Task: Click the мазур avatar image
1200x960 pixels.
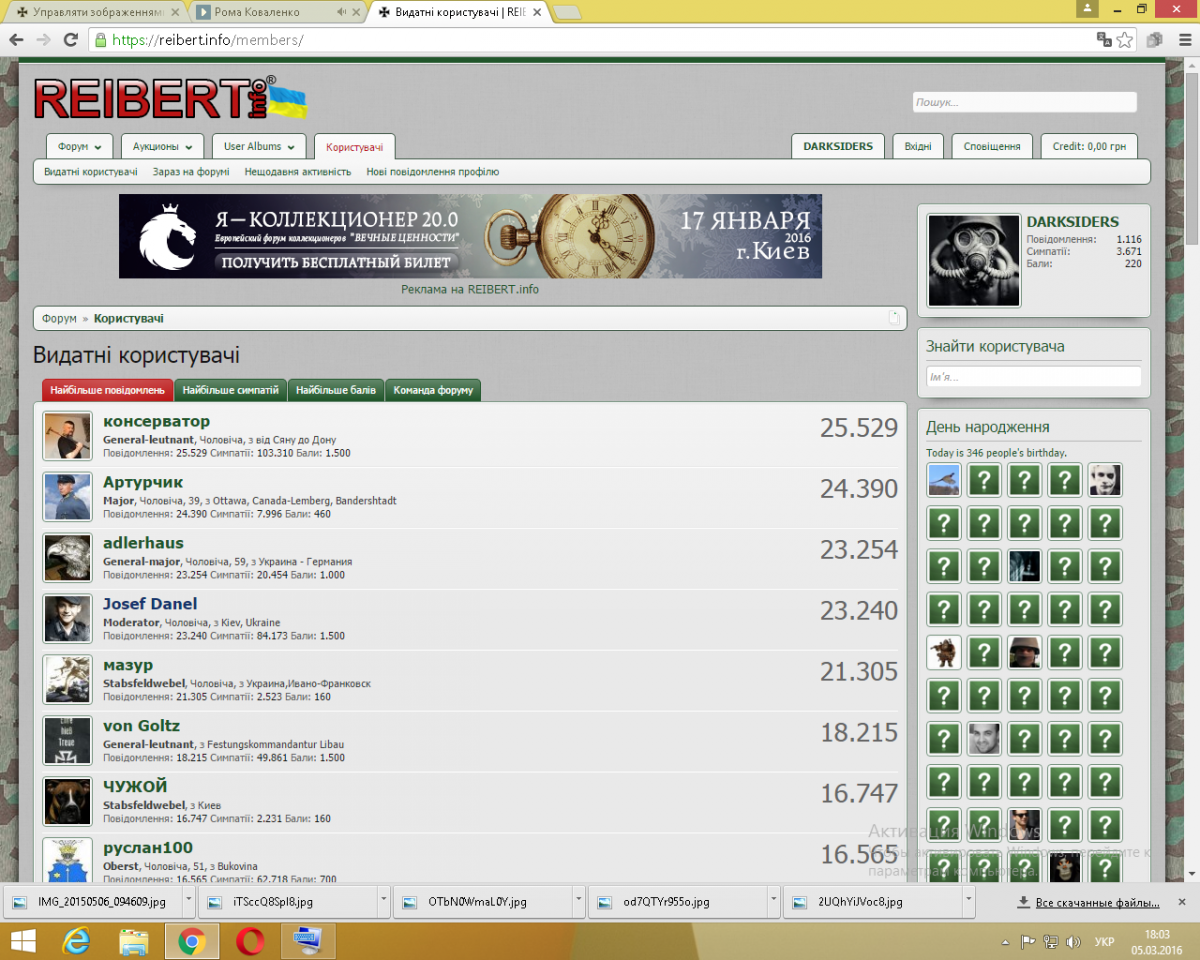Action: (68, 680)
